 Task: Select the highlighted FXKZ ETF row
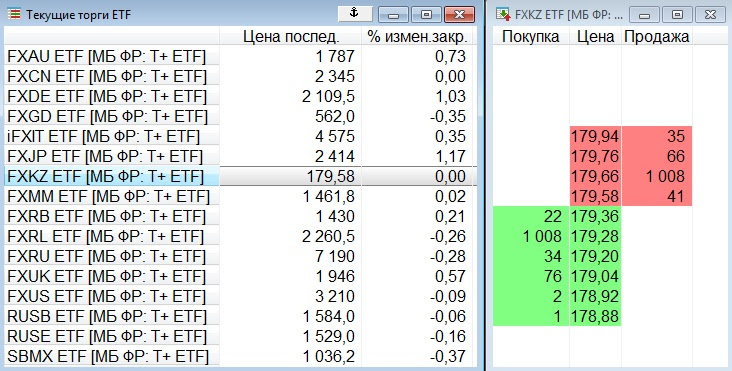pyautogui.click(x=240, y=176)
